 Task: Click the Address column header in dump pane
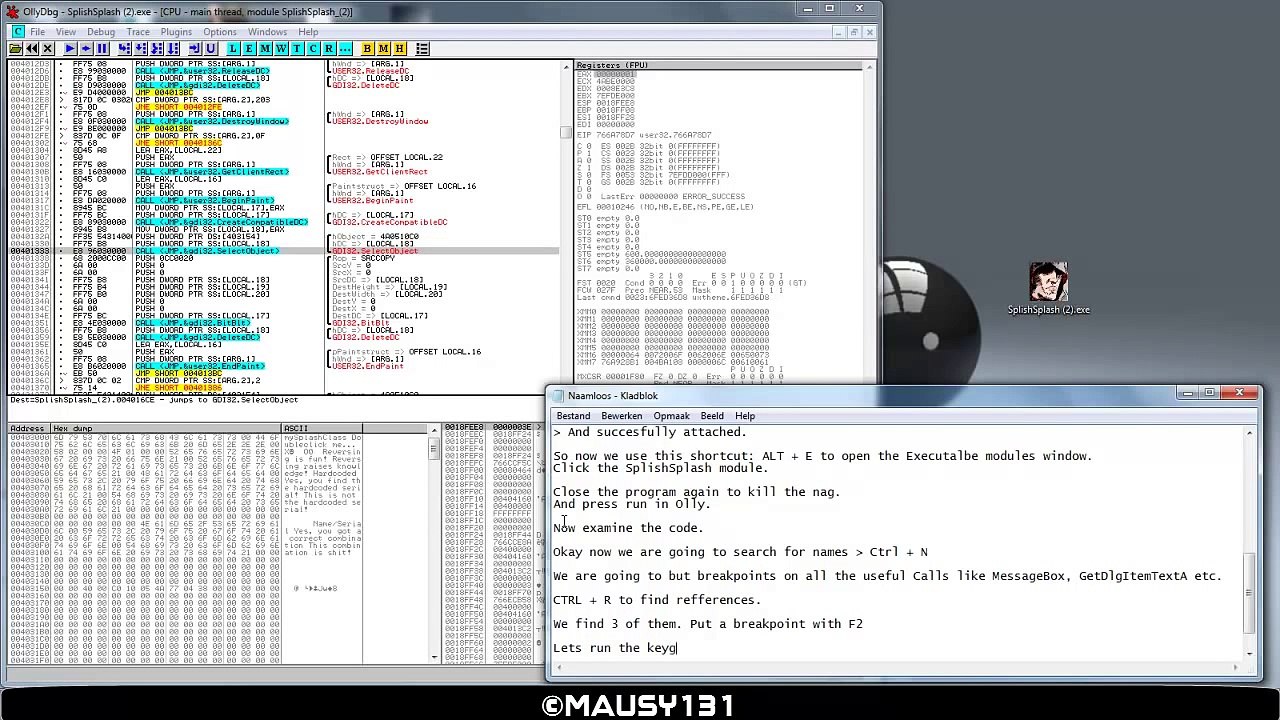[28, 429]
